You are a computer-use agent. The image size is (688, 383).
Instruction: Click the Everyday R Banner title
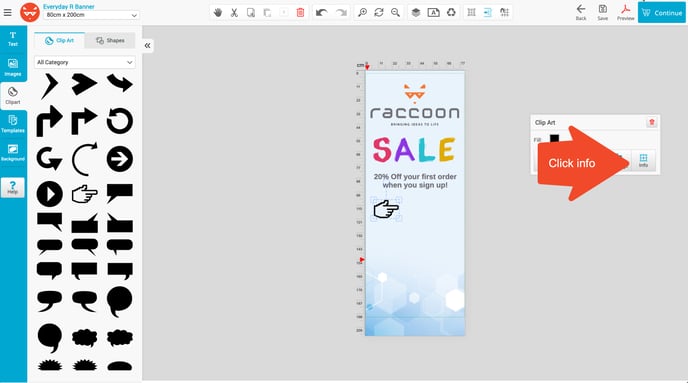click(68, 6)
